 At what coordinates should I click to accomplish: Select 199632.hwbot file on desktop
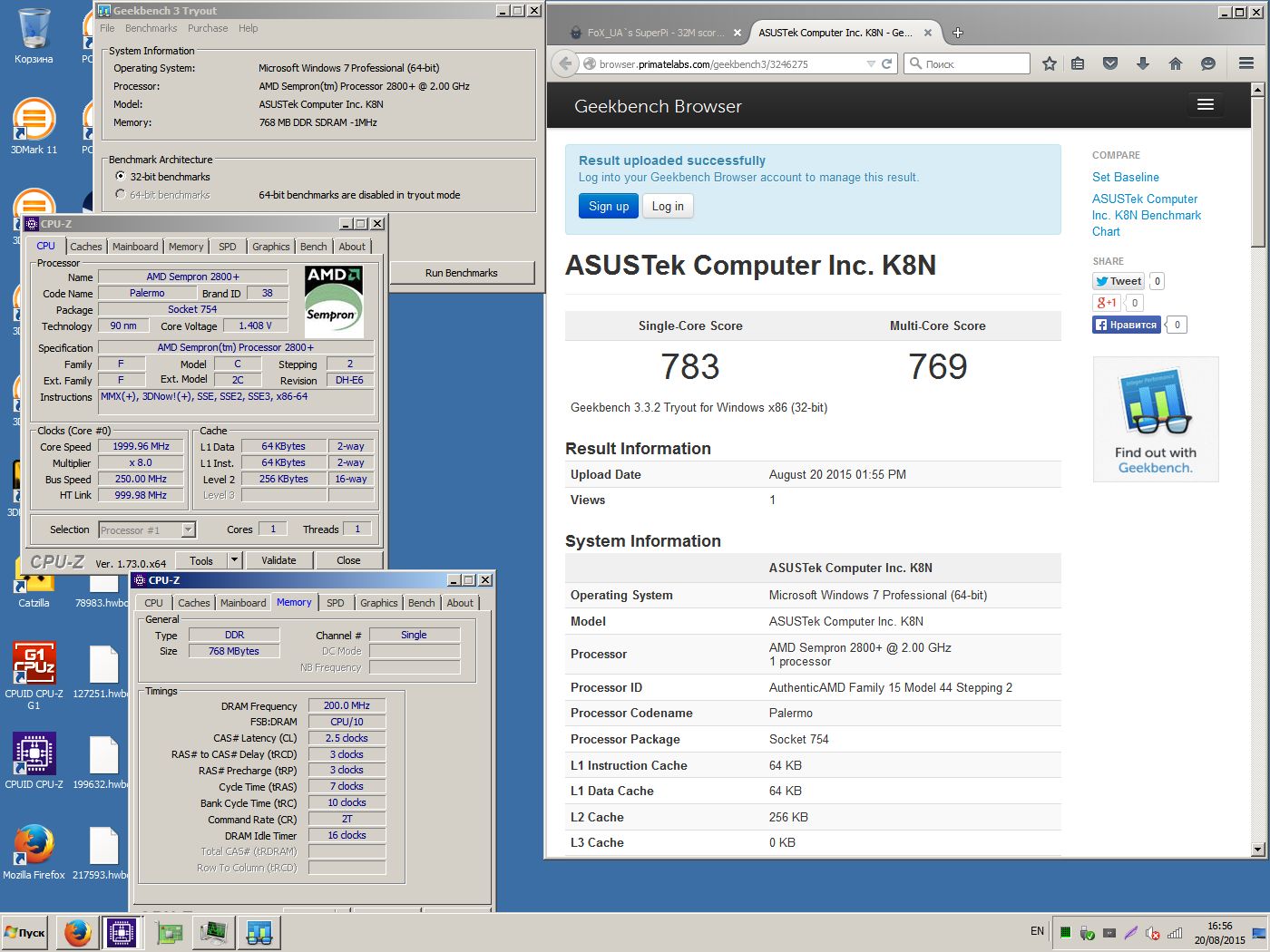103,761
